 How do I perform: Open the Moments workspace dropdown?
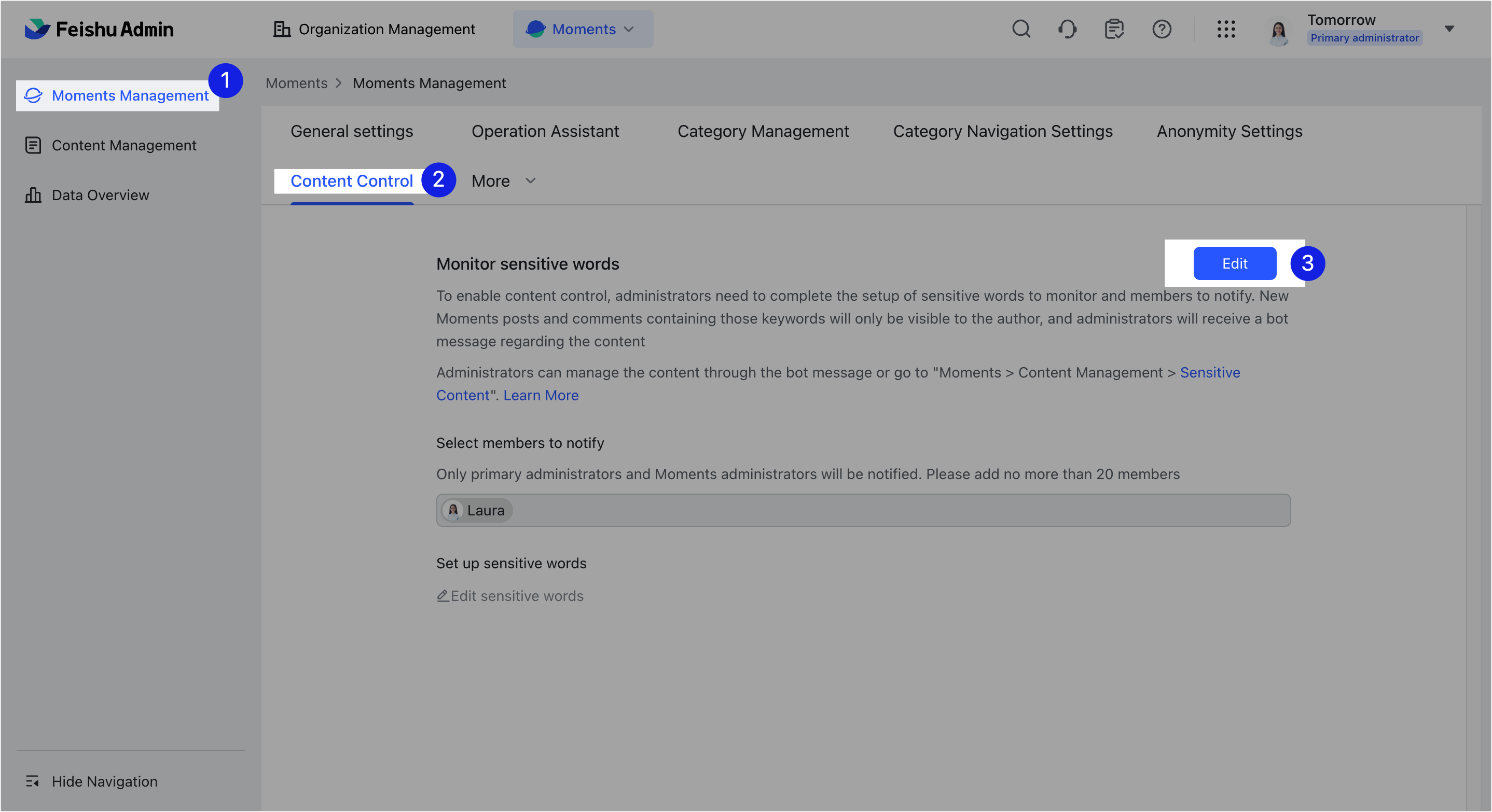point(582,29)
